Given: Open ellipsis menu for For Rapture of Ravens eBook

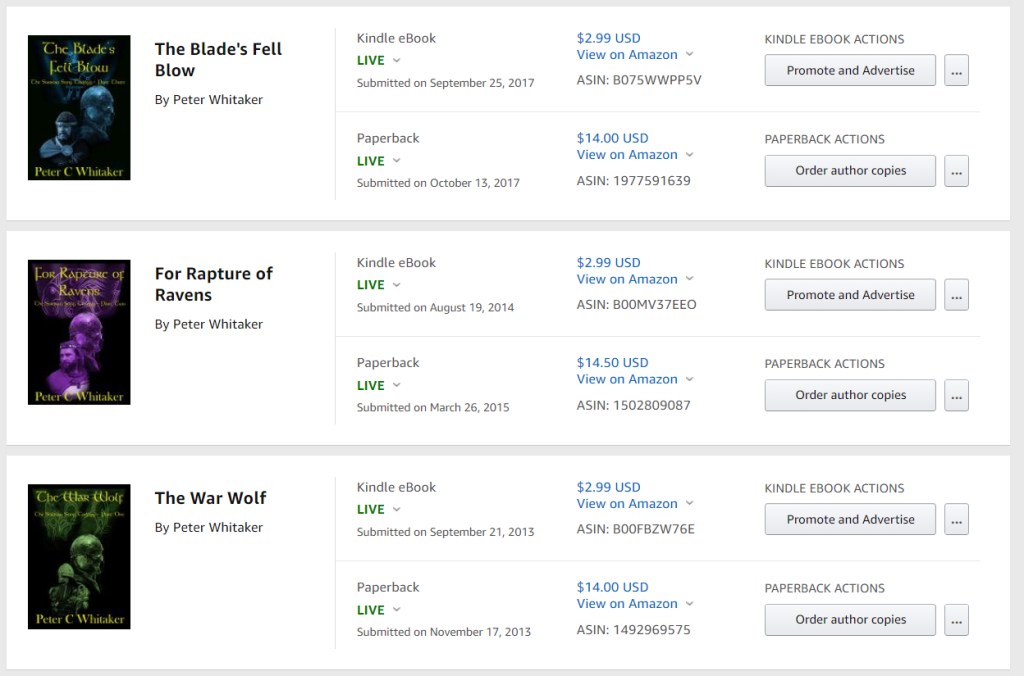Looking at the screenshot, I should click(x=956, y=295).
